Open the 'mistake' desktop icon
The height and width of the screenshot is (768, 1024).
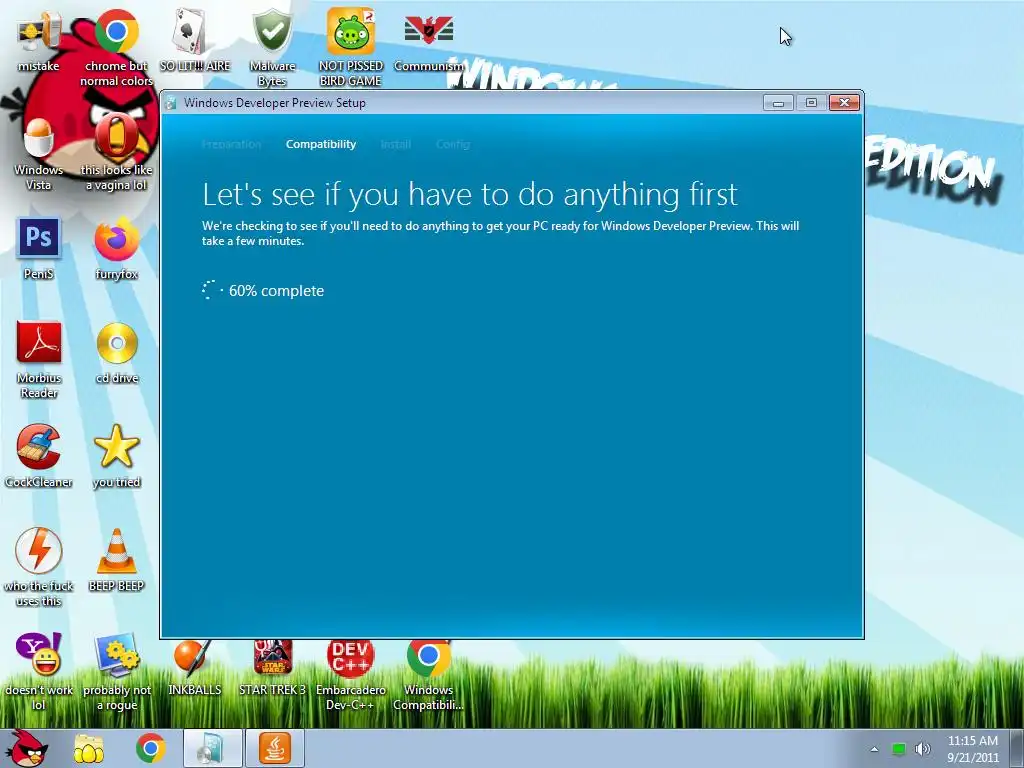tap(39, 40)
